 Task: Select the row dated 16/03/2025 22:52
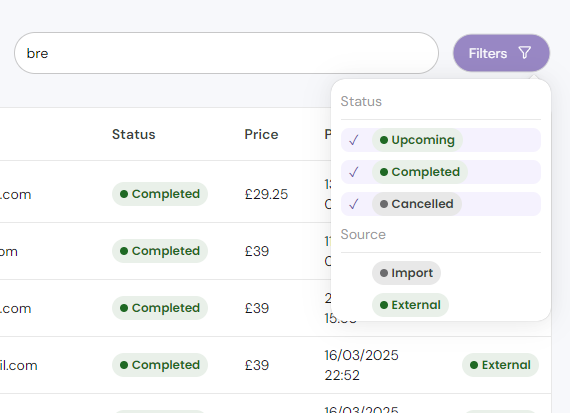275,365
